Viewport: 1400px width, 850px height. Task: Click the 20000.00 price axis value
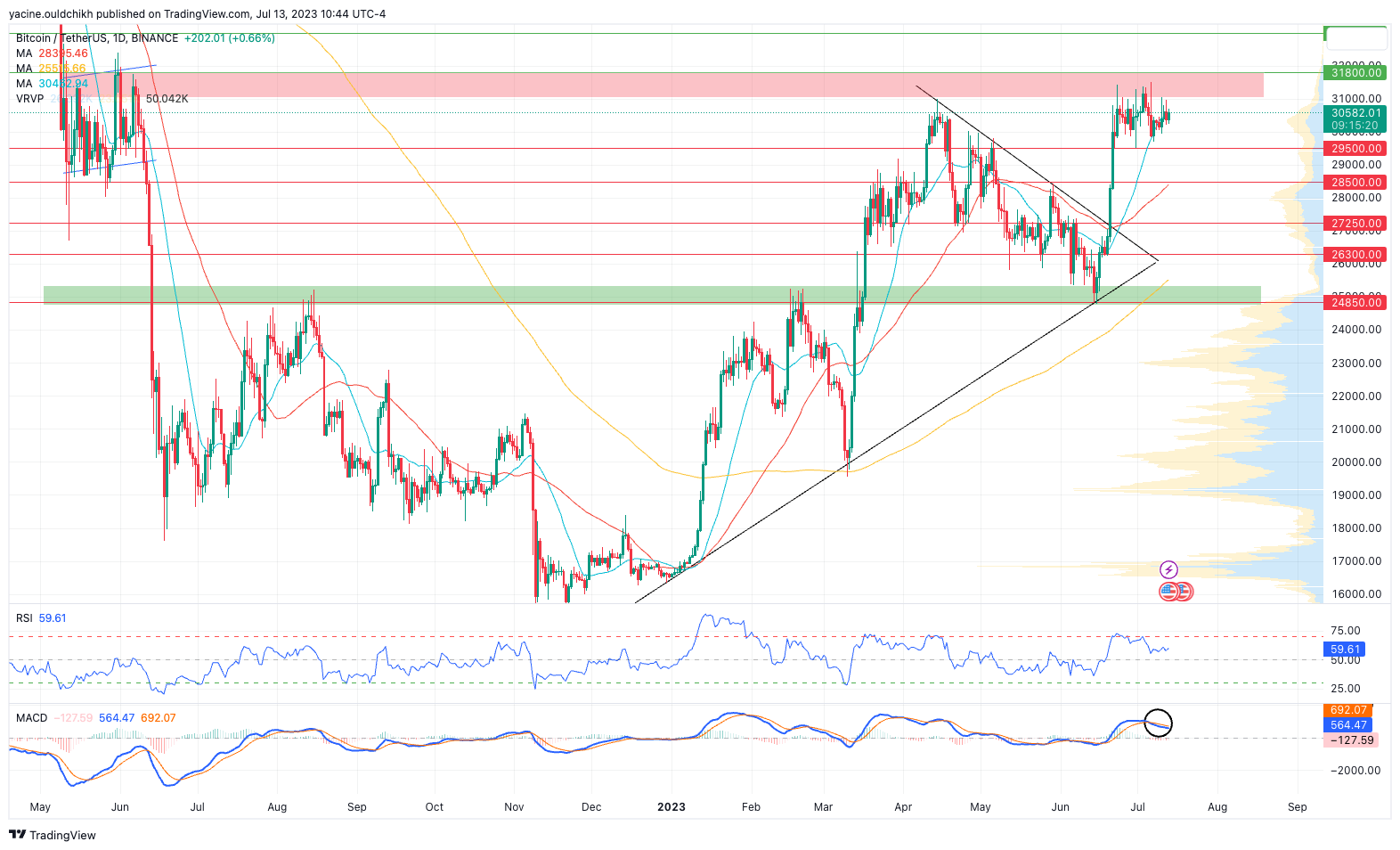pos(1356,462)
